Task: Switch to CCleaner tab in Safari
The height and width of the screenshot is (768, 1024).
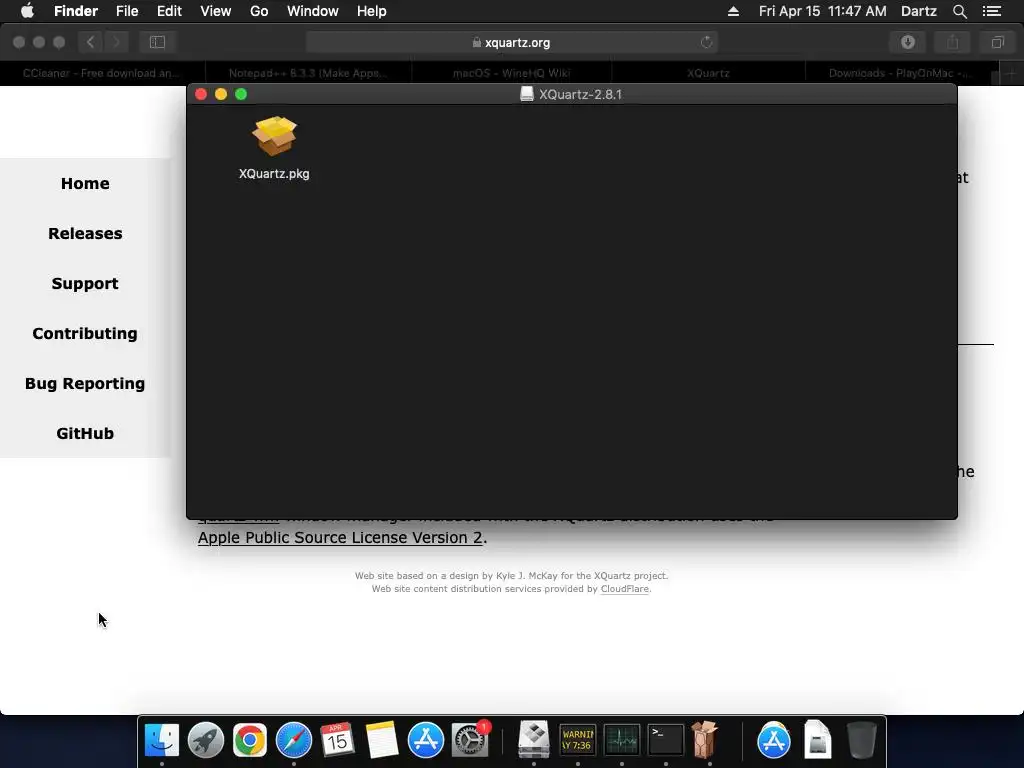Action: click(x=103, y=73)
